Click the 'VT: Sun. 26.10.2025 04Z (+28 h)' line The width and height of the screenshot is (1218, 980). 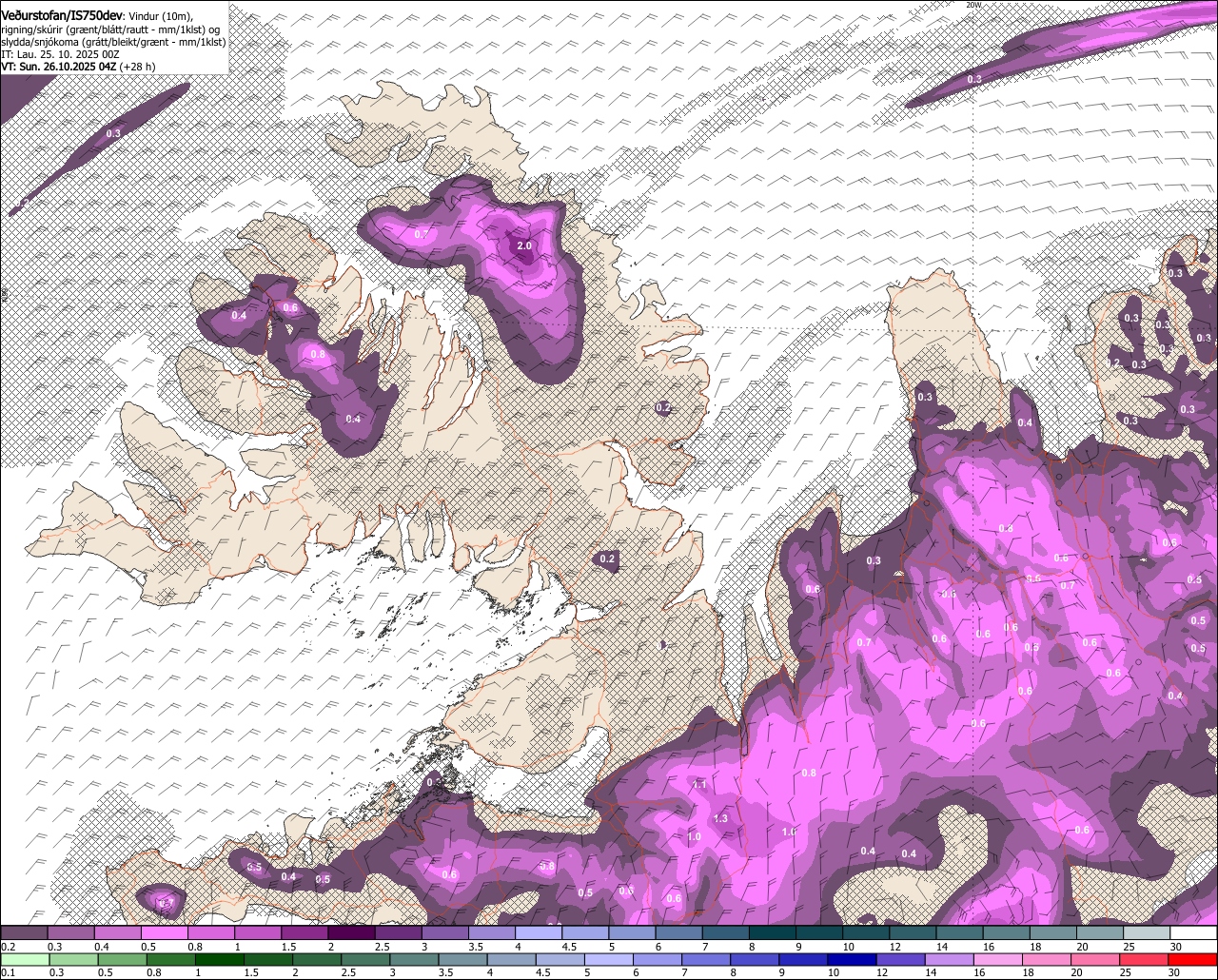tap(78, 67)
